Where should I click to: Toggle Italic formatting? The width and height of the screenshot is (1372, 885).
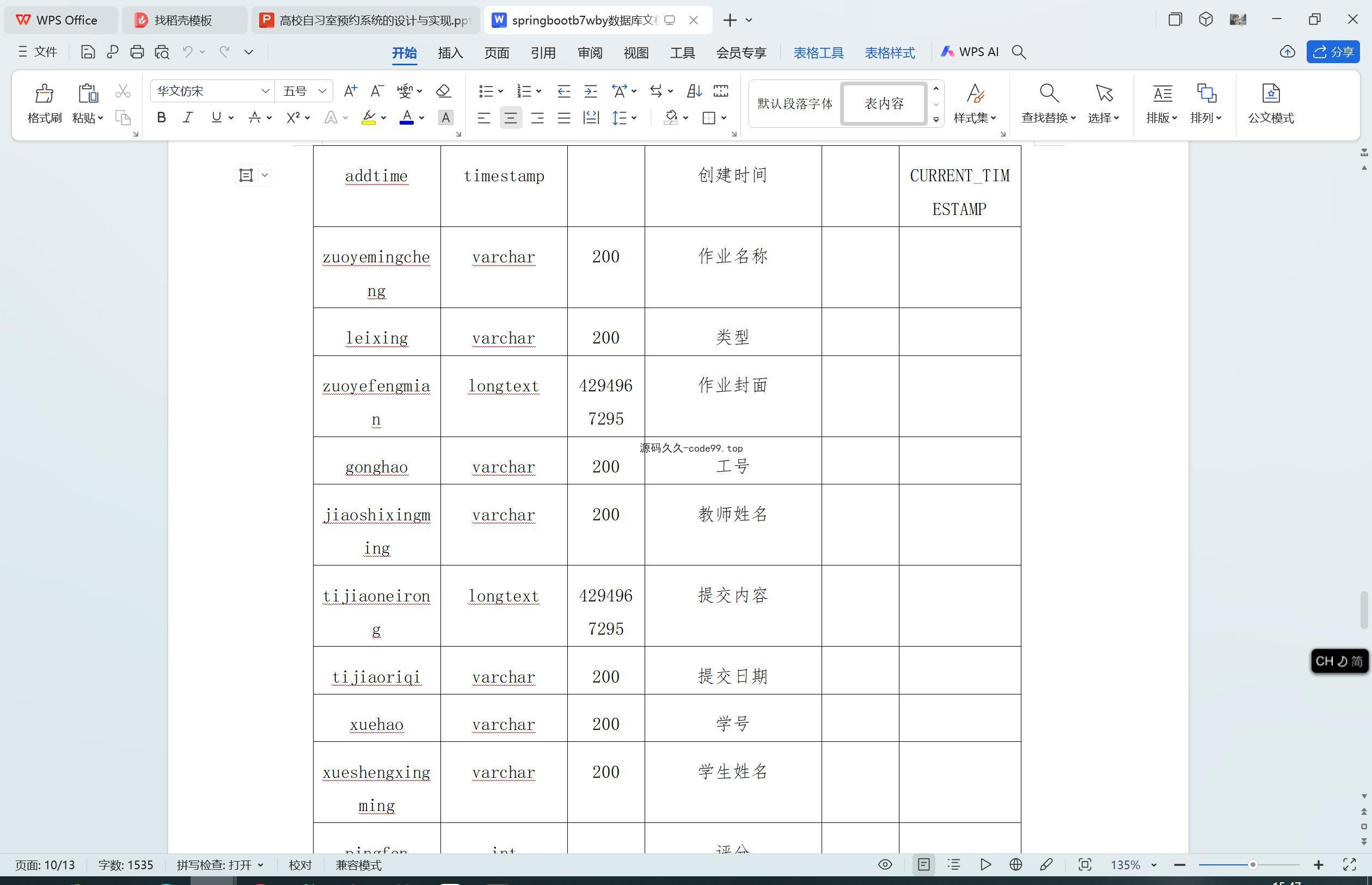coord(187,118)
